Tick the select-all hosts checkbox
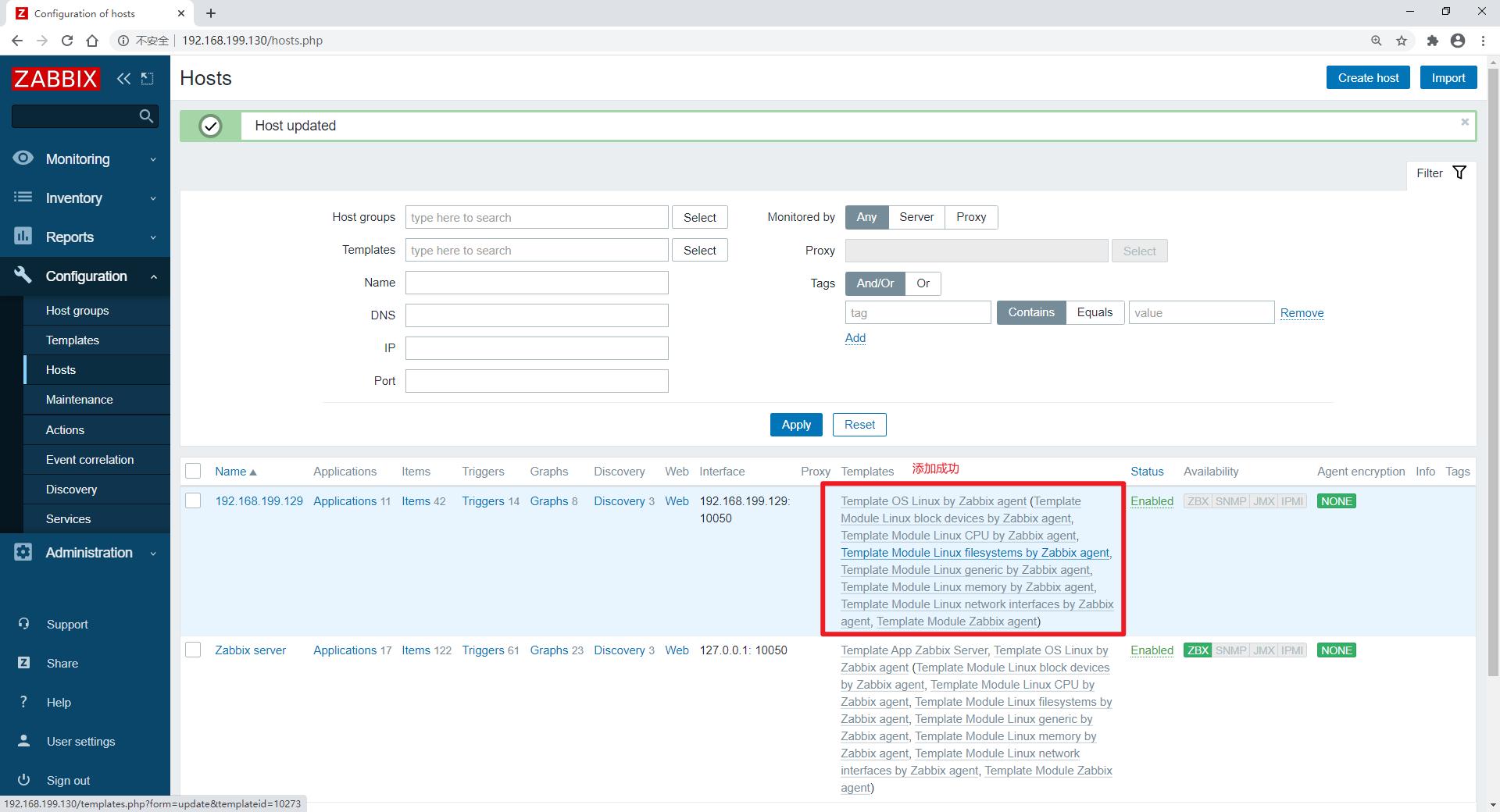The width and height of the screenshot is (1500, 812). coord(193,471)
